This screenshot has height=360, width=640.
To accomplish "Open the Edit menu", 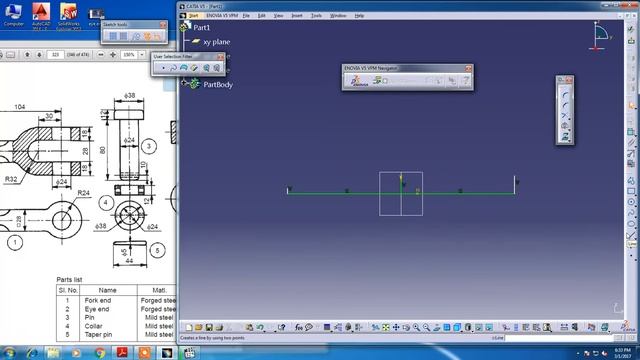I will point(262,16).
